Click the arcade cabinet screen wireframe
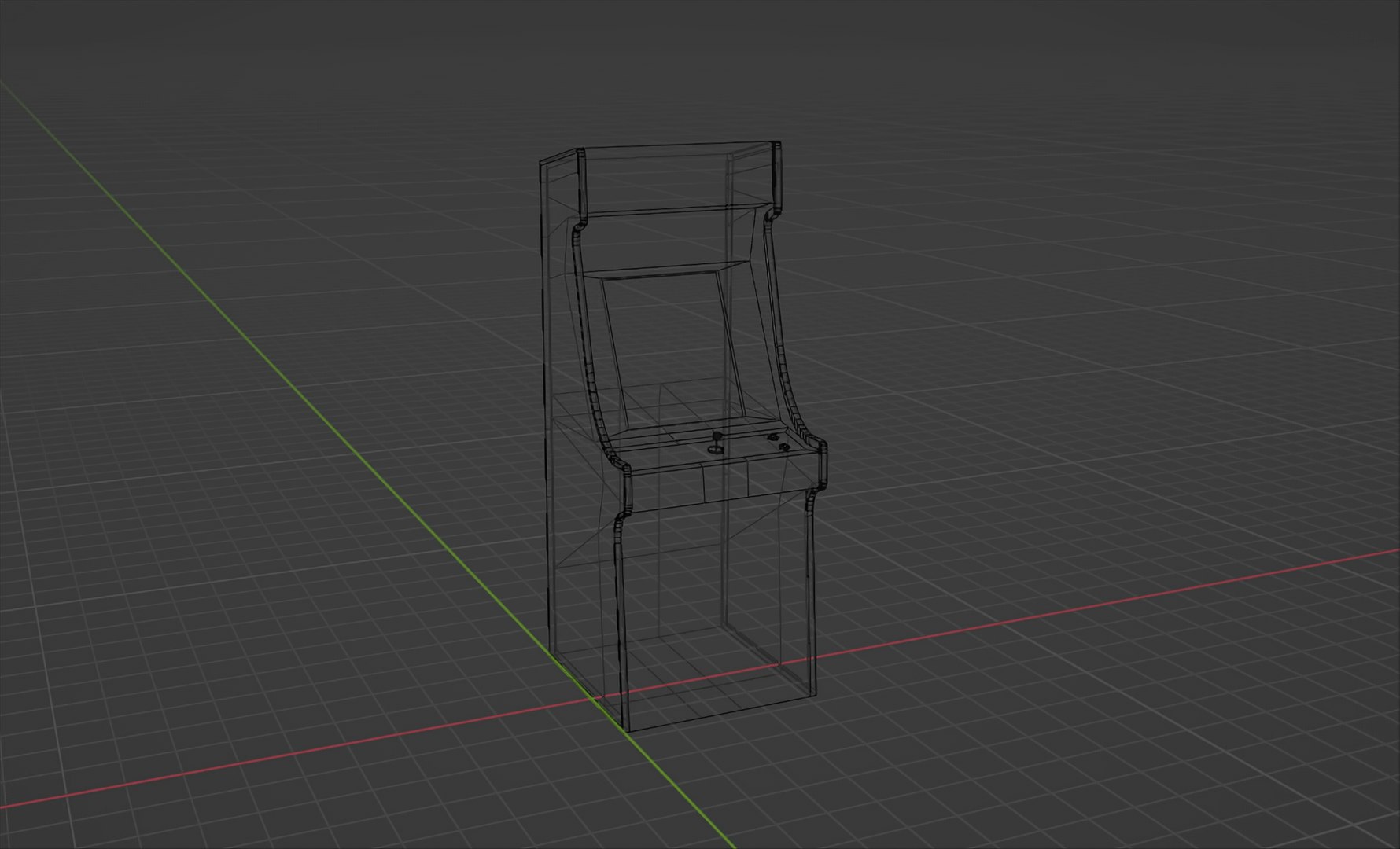 673,351
